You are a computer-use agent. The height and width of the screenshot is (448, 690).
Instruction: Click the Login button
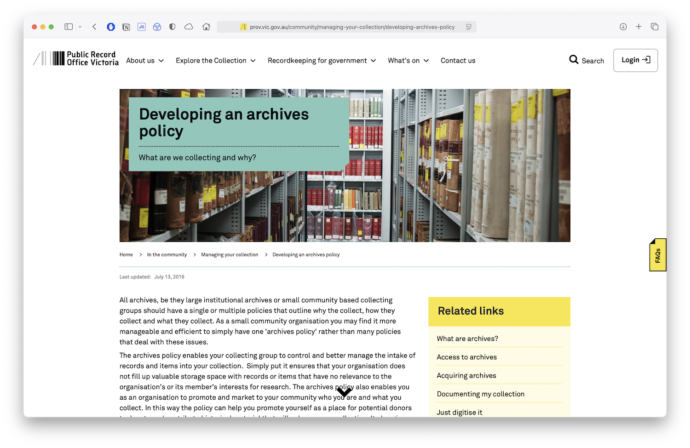coord(635,60)
